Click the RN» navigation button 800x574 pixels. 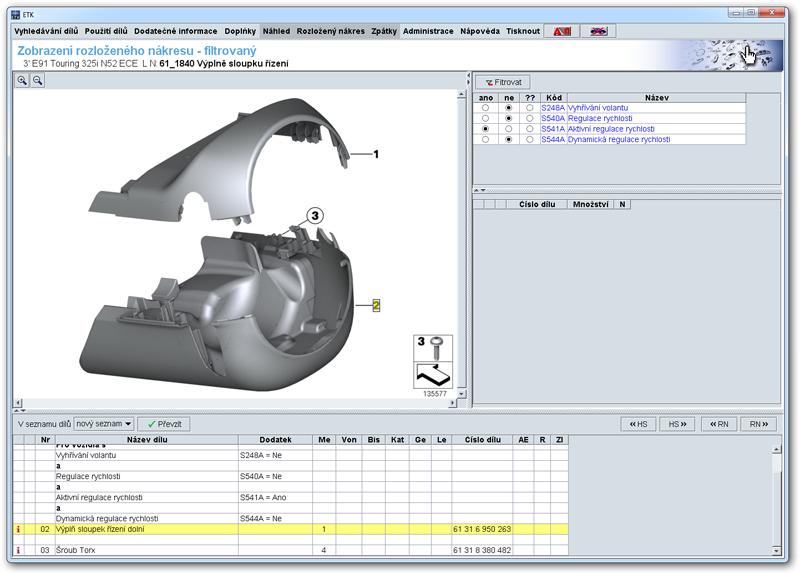point(759,424)
